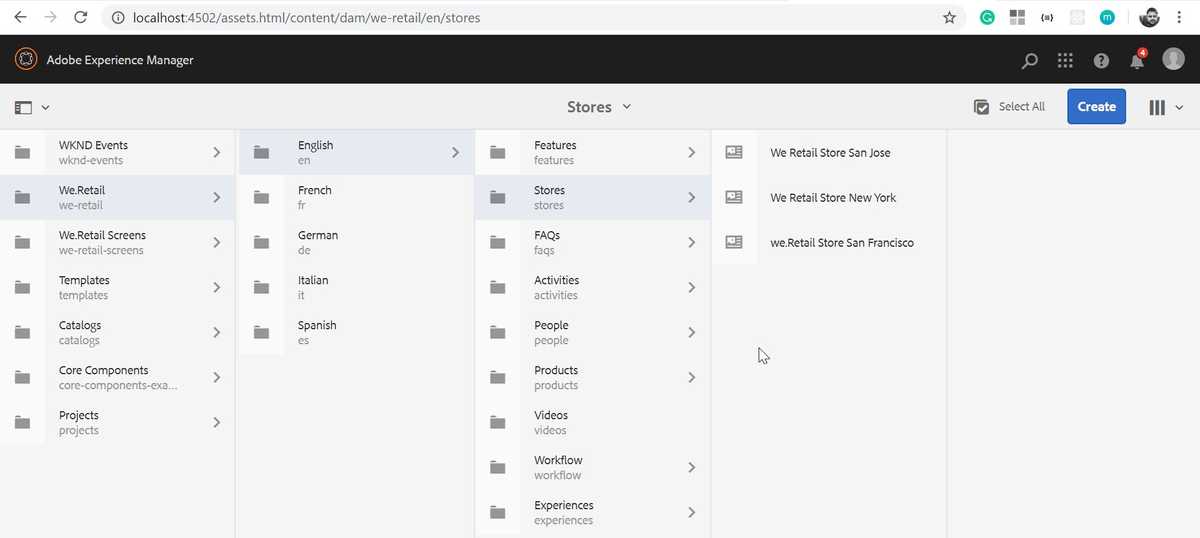The width and height of the screenshot is (1200, 538).
Task: Open the Projects folder
Action: point(117,423)
